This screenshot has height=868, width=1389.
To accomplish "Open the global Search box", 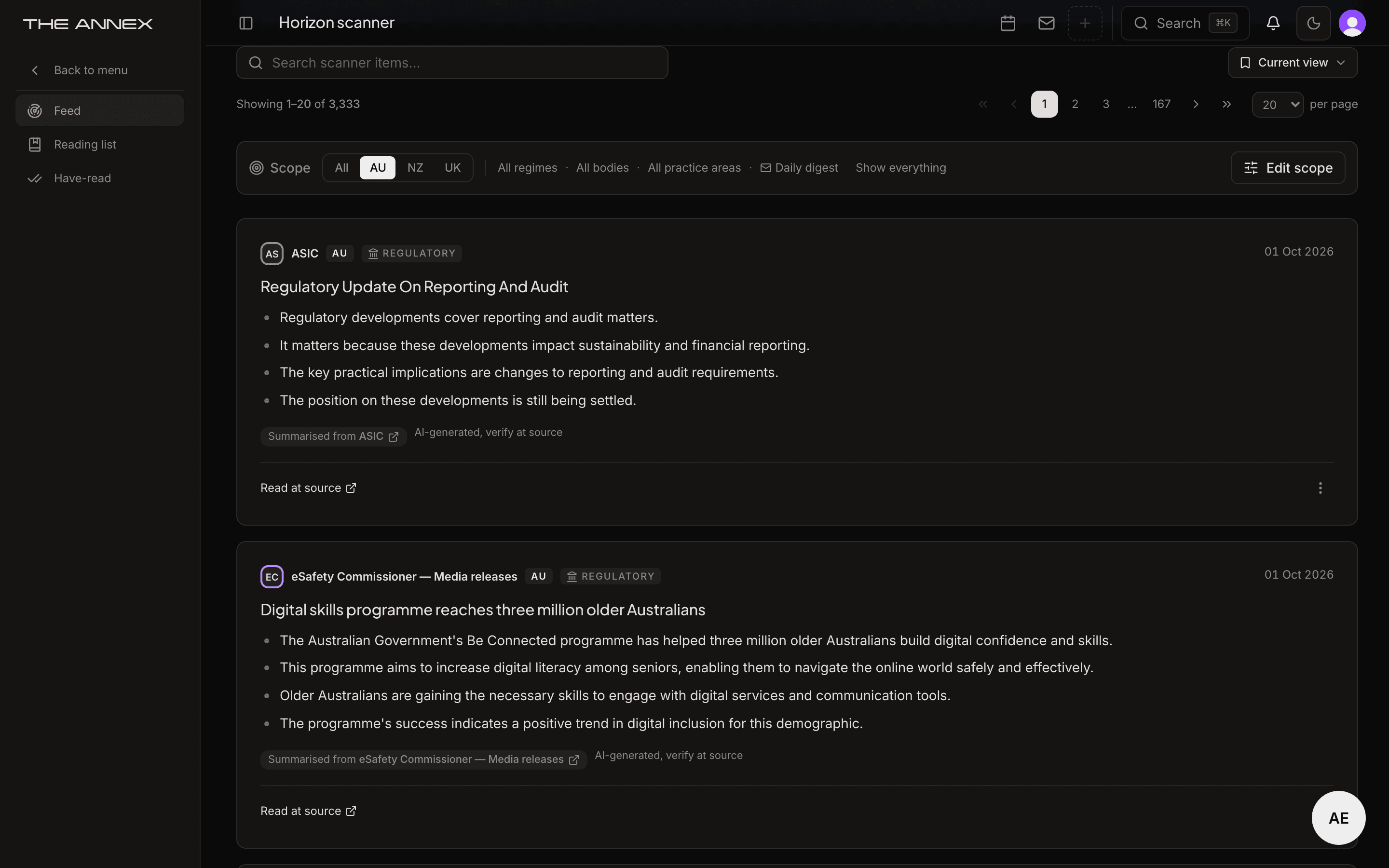I will (1185, 23).
